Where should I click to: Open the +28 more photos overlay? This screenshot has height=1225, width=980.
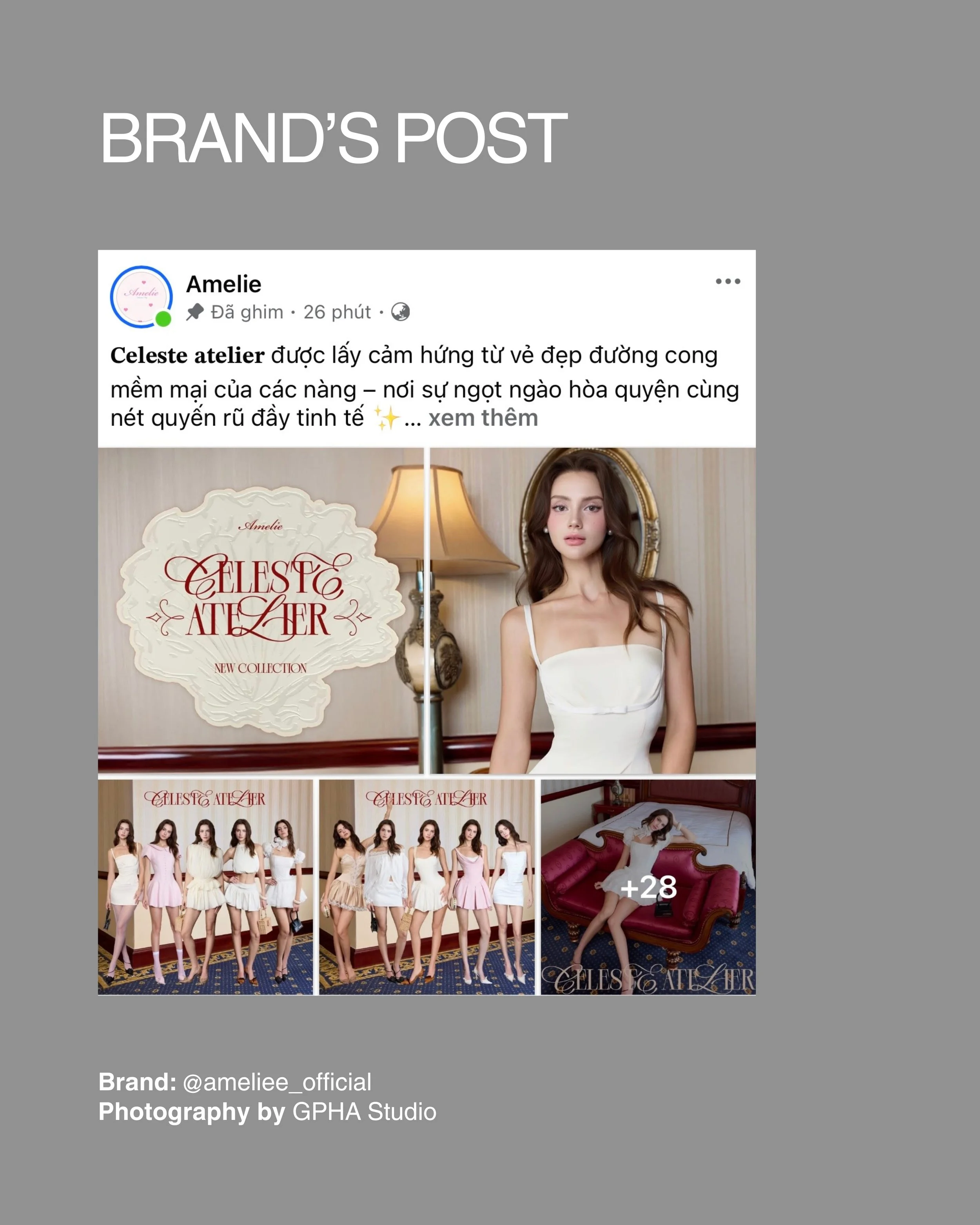pyautogui.click(x=648, y=887)
